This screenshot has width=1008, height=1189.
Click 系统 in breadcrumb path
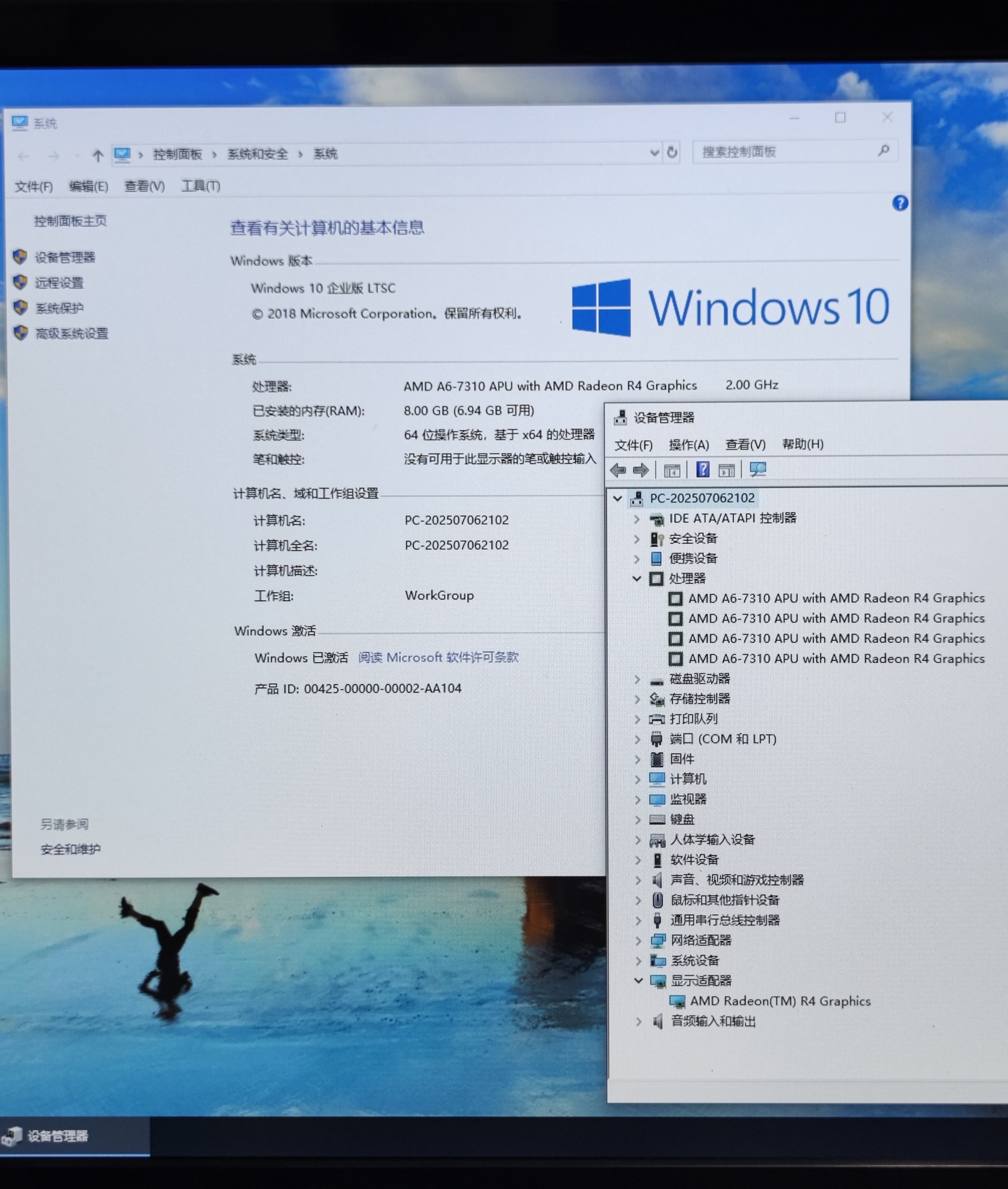click(325, 154)
